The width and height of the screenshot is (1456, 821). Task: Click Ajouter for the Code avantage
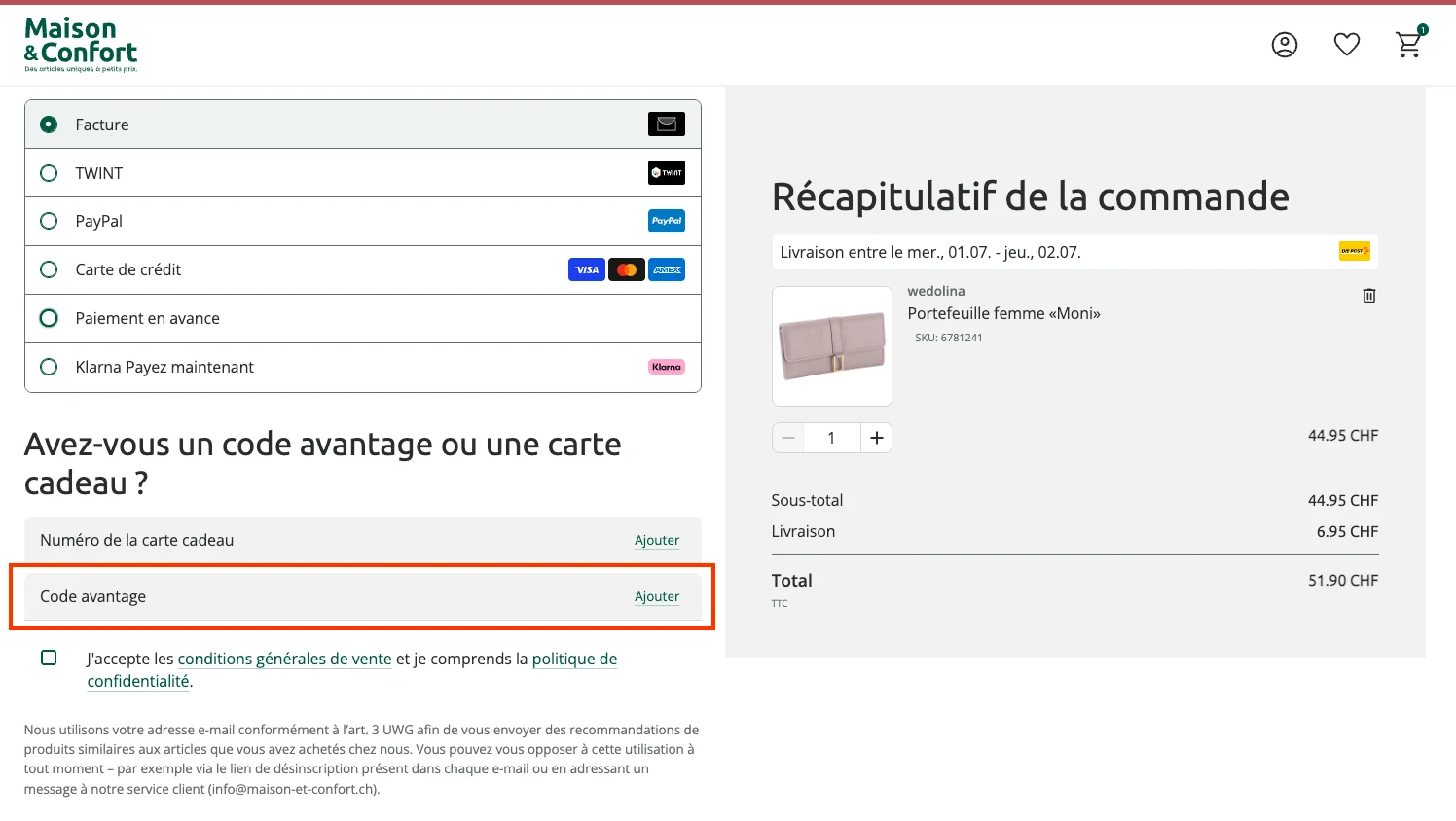point(657,596)
